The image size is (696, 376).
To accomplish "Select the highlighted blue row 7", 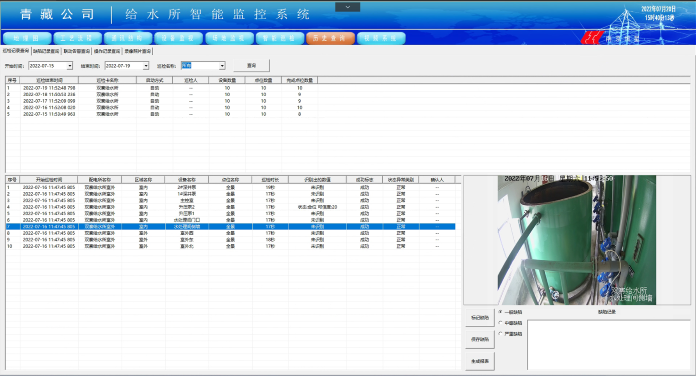I will tap(230, 226).
